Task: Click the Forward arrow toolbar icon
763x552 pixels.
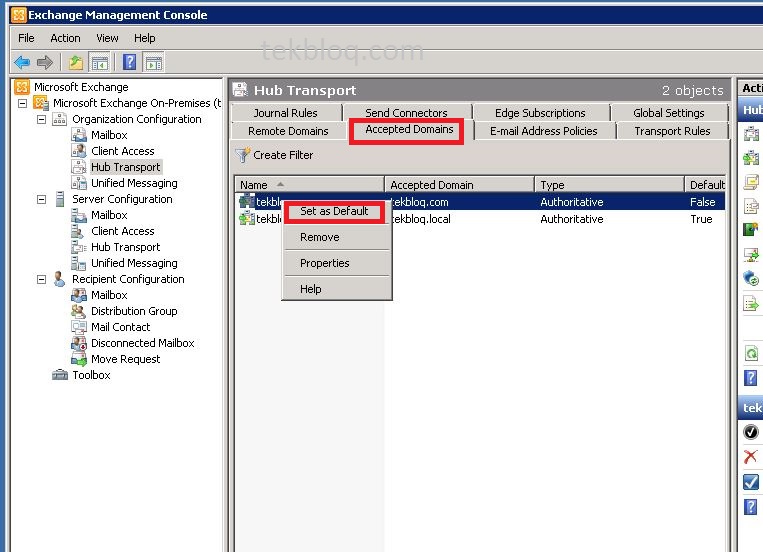Action: click(x=45, y=62)
